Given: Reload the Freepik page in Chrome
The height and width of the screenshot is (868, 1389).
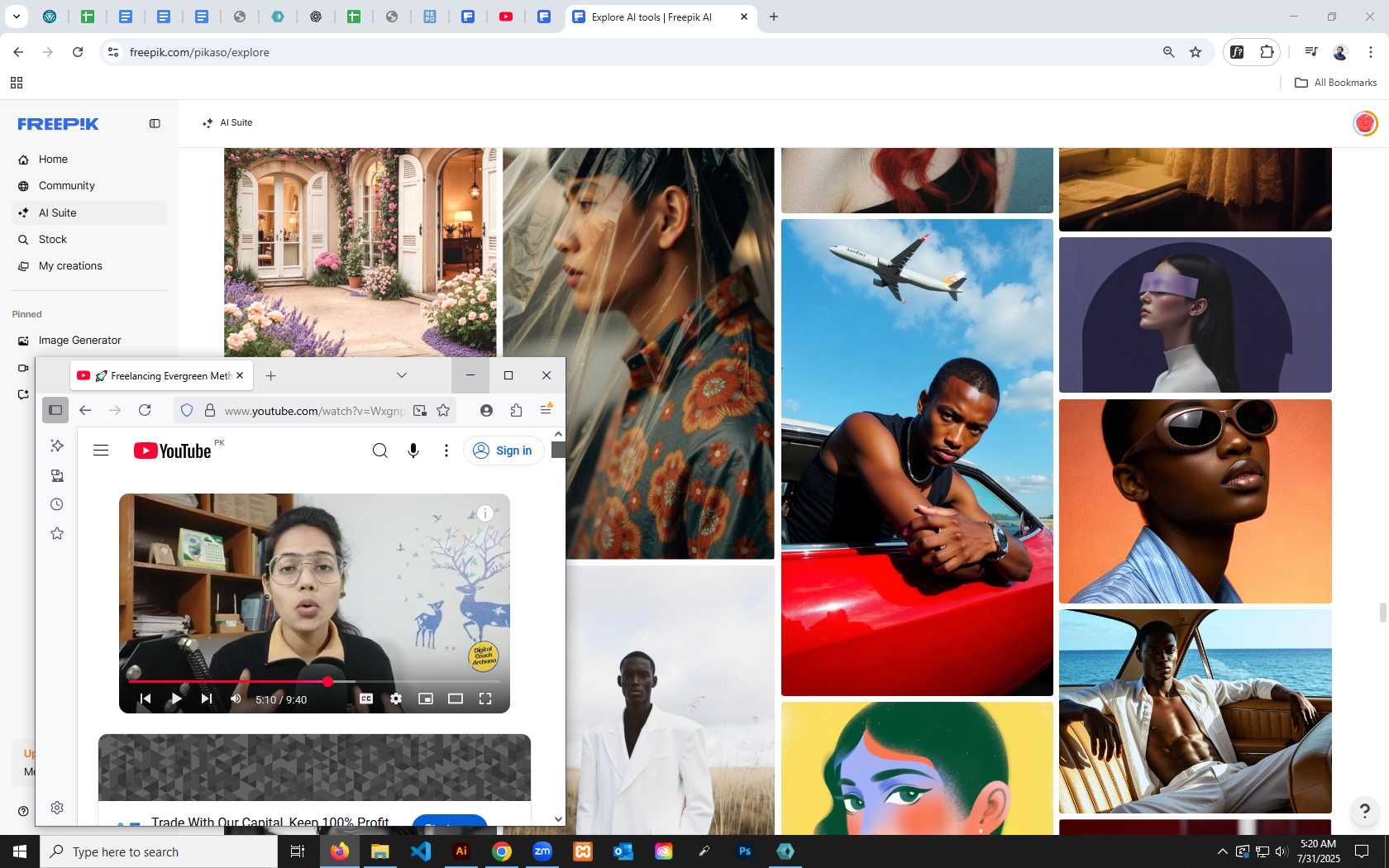Looking at the screenshot, I should coord(78,52).
